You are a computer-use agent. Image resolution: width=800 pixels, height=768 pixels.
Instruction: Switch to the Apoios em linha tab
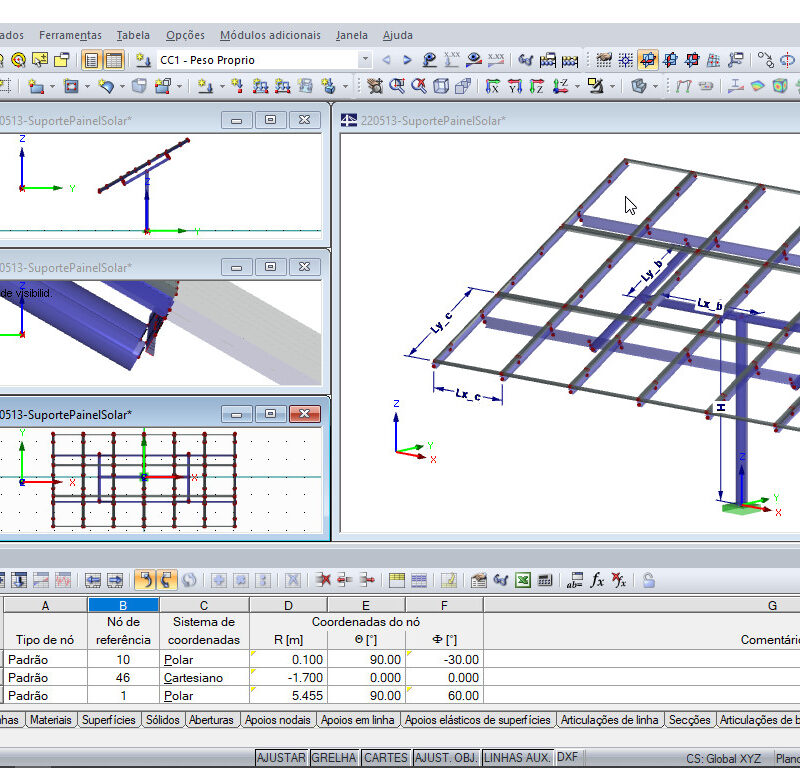tap(358, 720)
